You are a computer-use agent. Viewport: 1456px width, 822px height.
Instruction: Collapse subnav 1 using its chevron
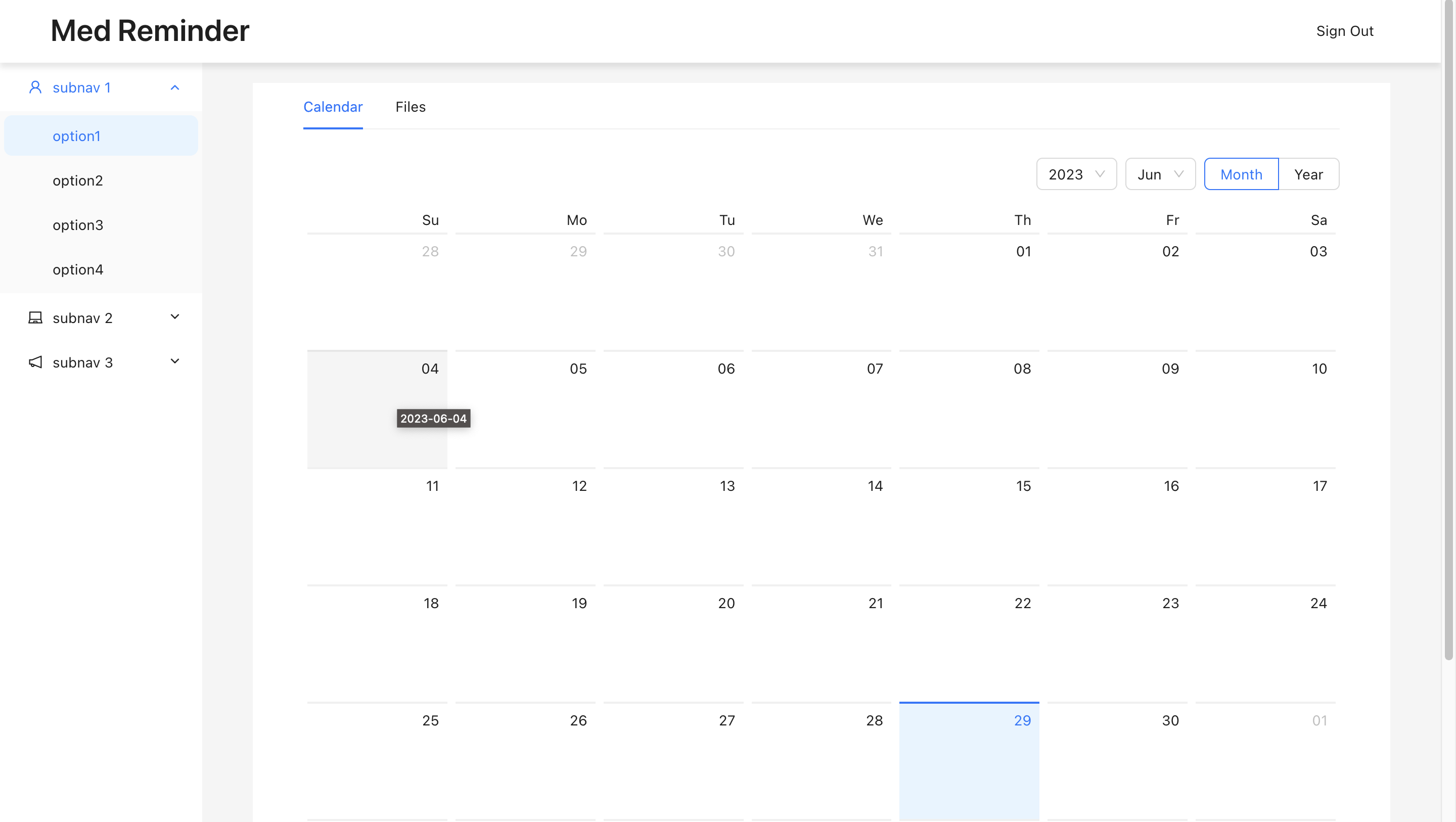click(174, 87)
